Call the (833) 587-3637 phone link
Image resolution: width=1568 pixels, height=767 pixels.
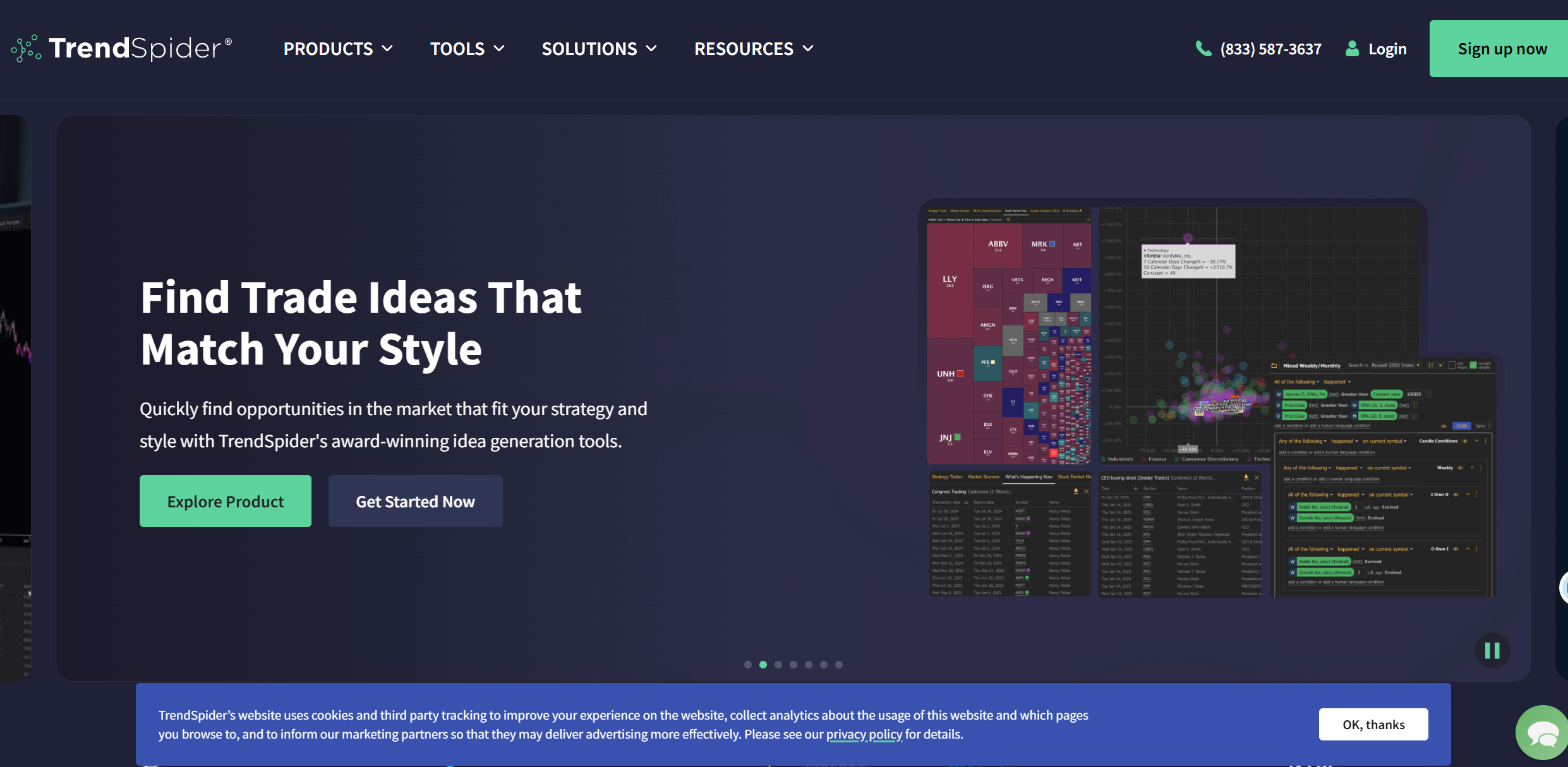pyautogui.click(x=1258, y=49)
